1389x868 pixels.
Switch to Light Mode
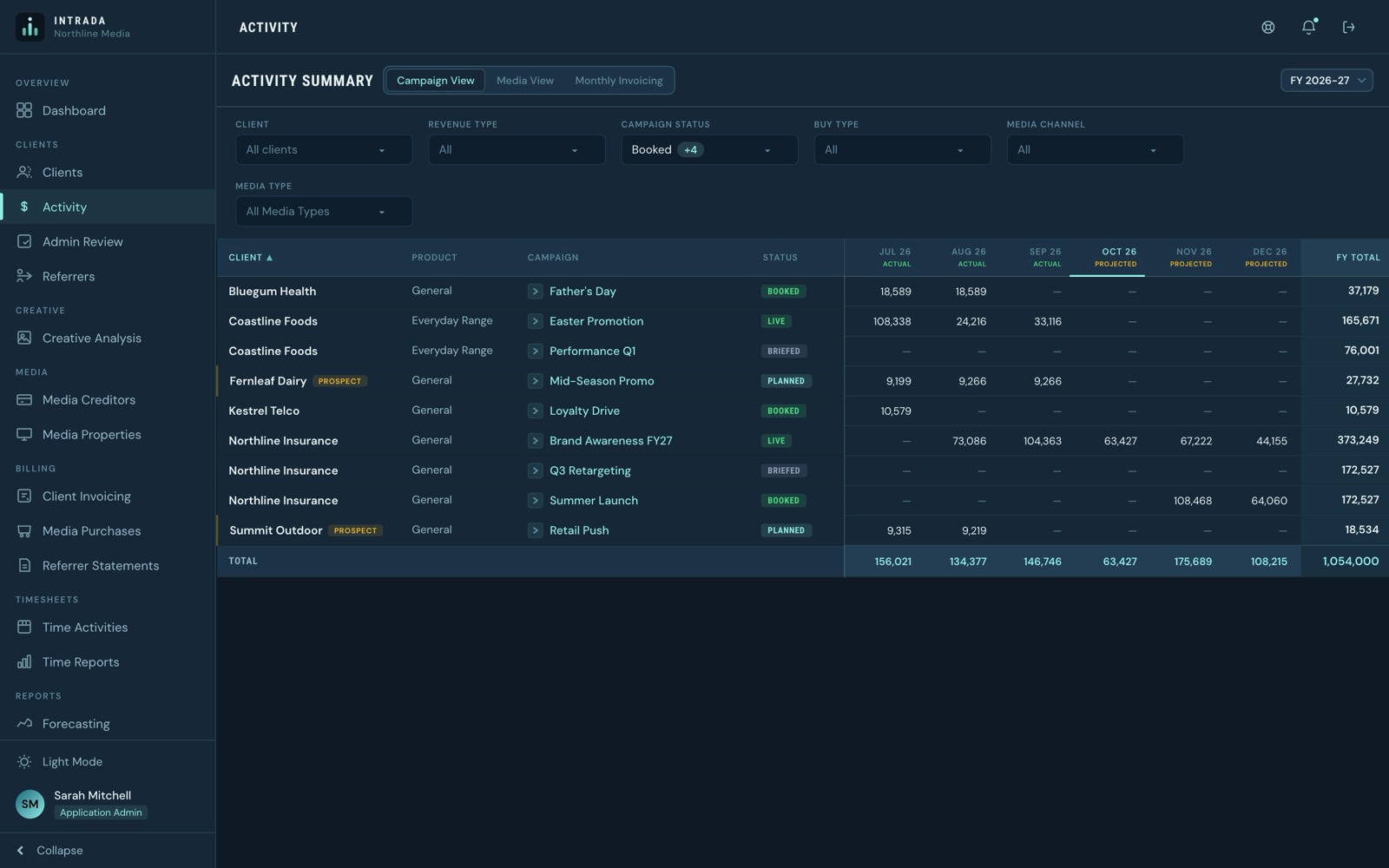[x=72, y=761]
